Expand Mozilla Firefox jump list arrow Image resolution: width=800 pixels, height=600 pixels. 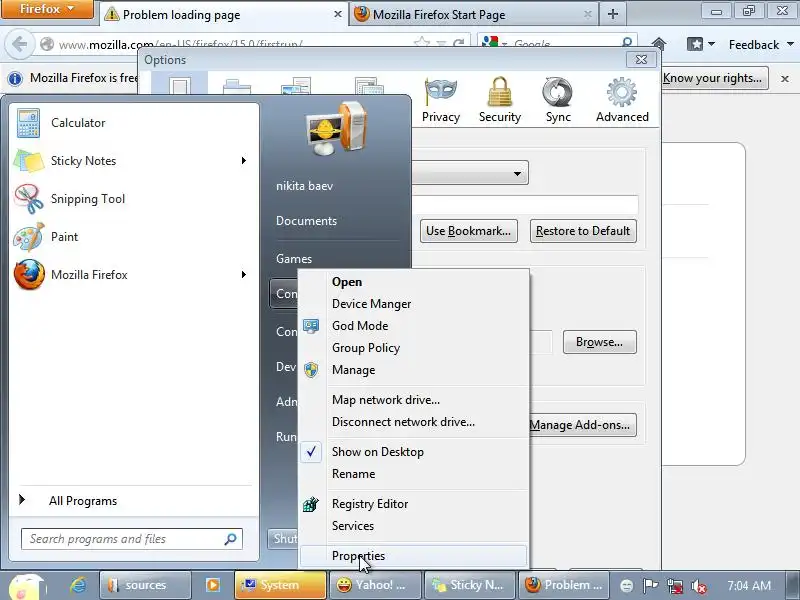(244, 274)
